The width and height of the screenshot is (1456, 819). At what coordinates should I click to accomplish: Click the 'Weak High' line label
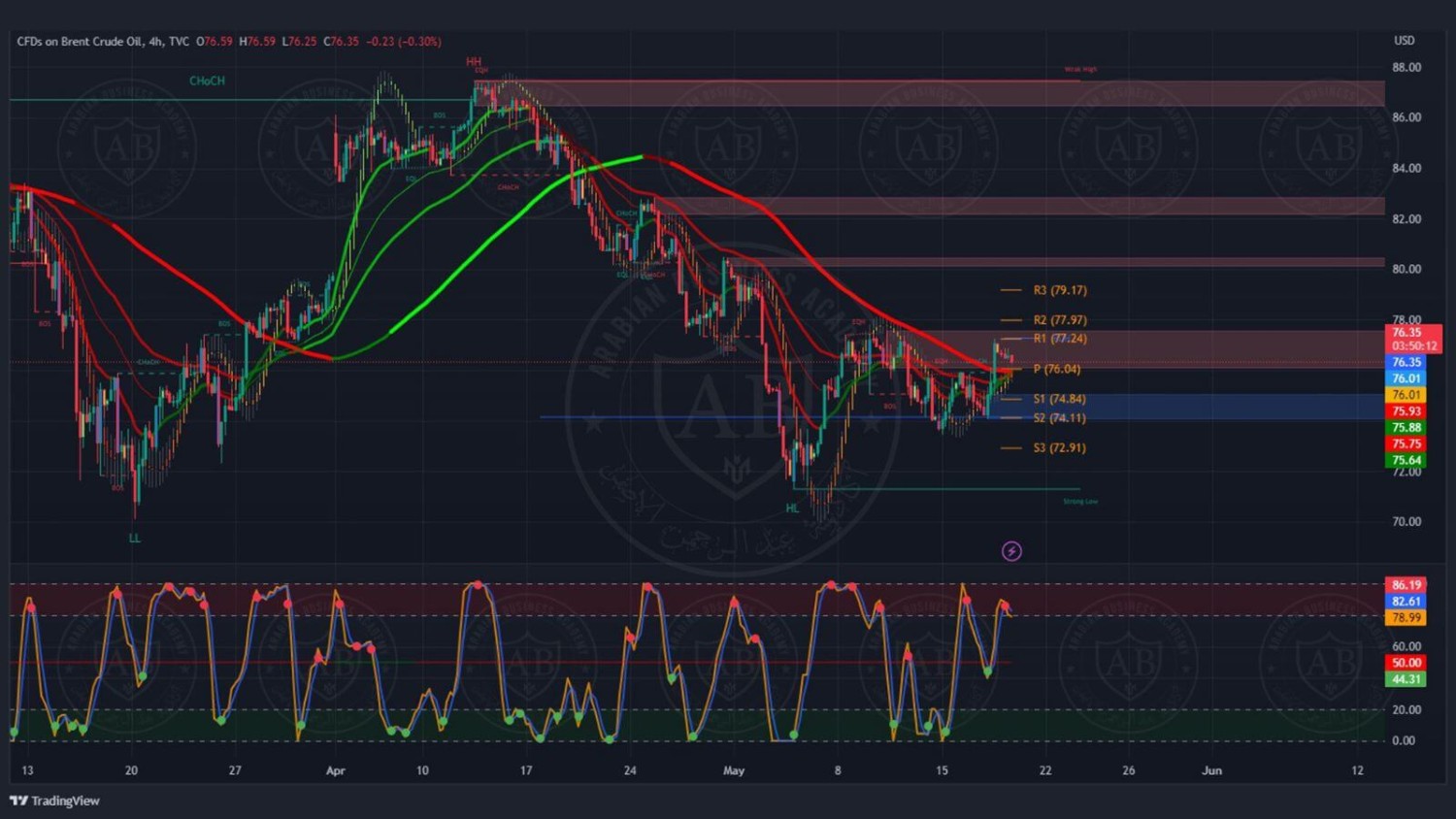[1080, 70]
